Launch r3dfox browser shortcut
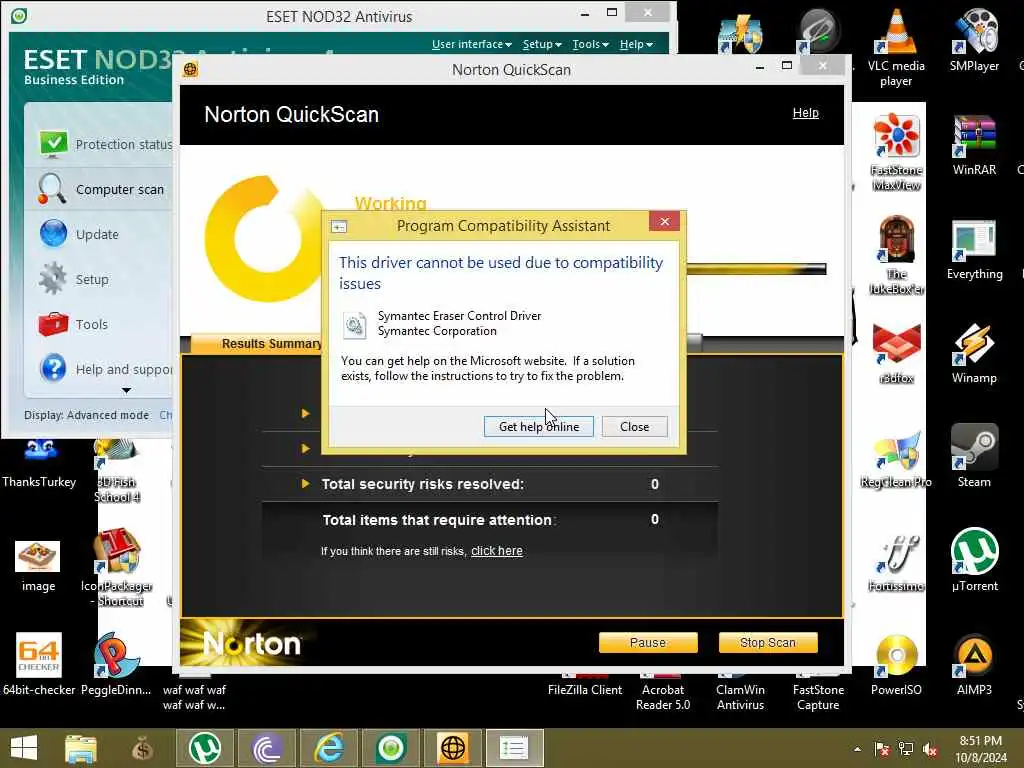 tap(897, 353)
